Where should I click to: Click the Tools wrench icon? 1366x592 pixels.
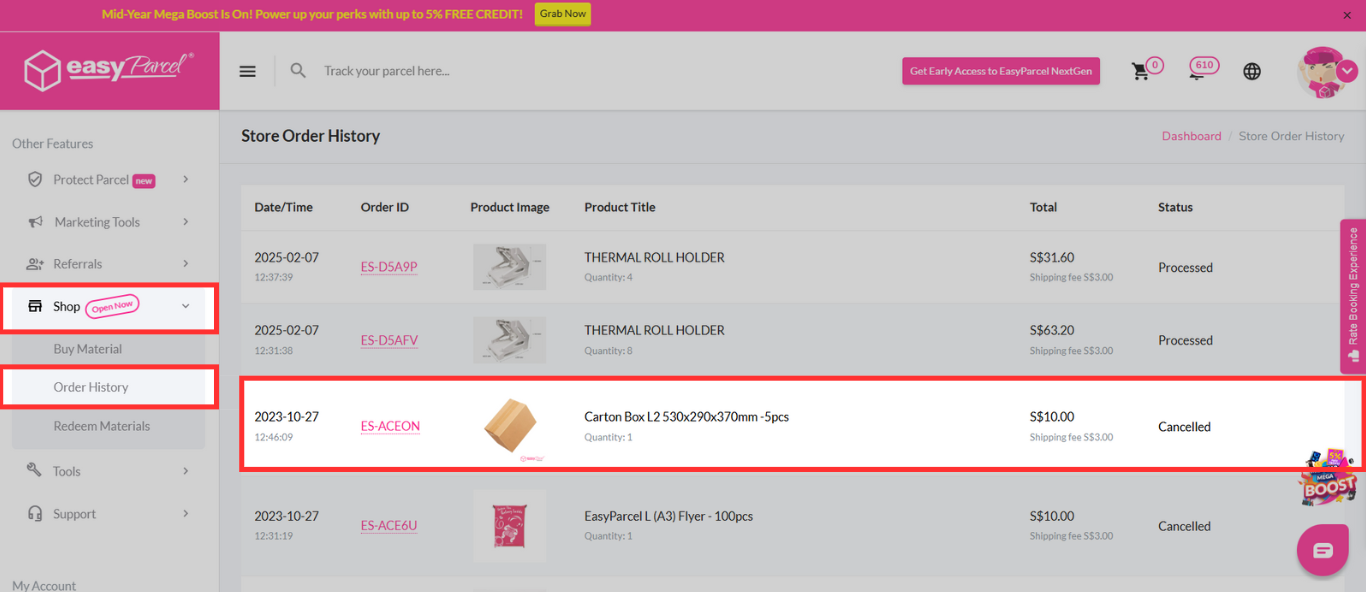35,471
